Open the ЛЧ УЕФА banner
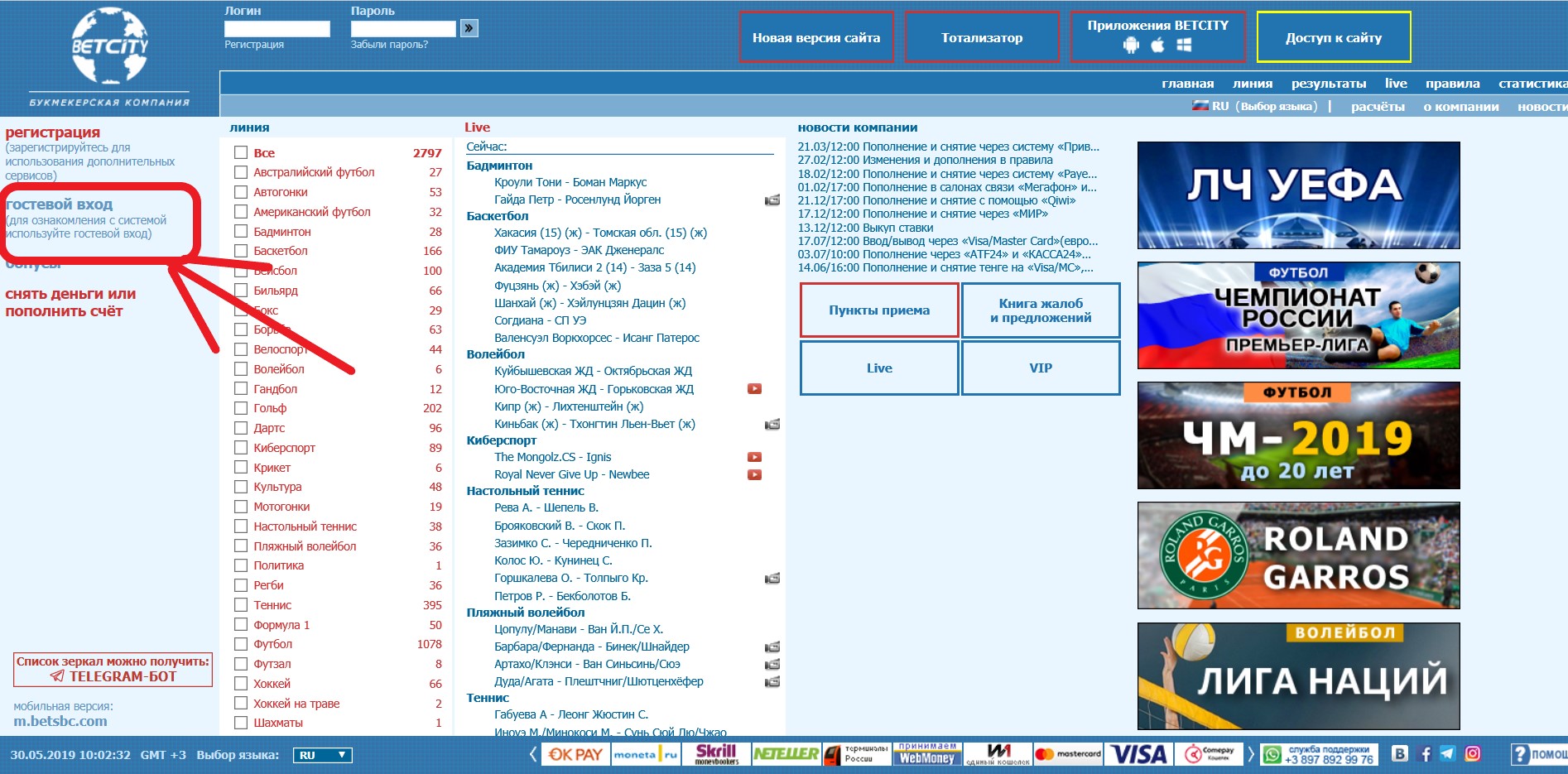Viewport: 1568px width, 774px height. pyautogui.click(x=1298, y=195)
